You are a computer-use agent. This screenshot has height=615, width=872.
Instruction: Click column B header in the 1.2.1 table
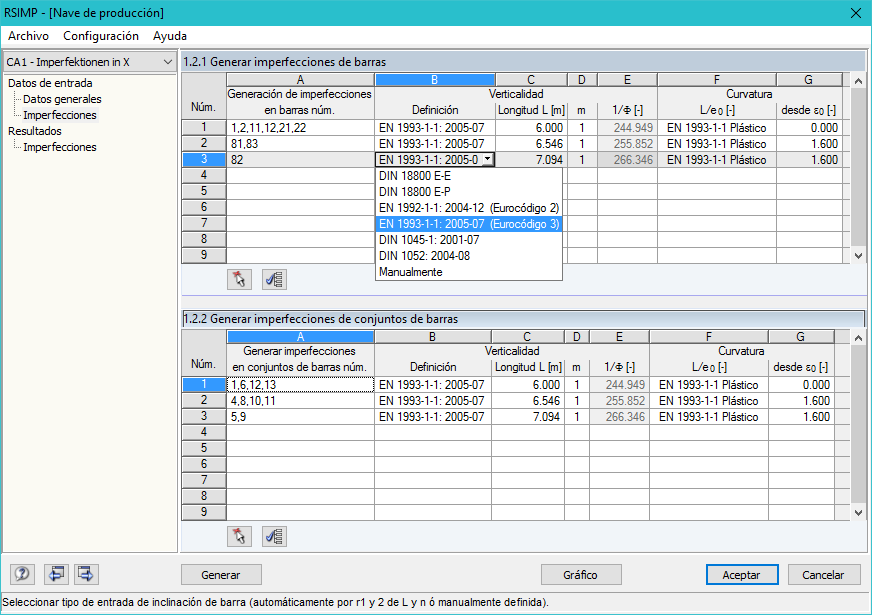pos(435,80)
